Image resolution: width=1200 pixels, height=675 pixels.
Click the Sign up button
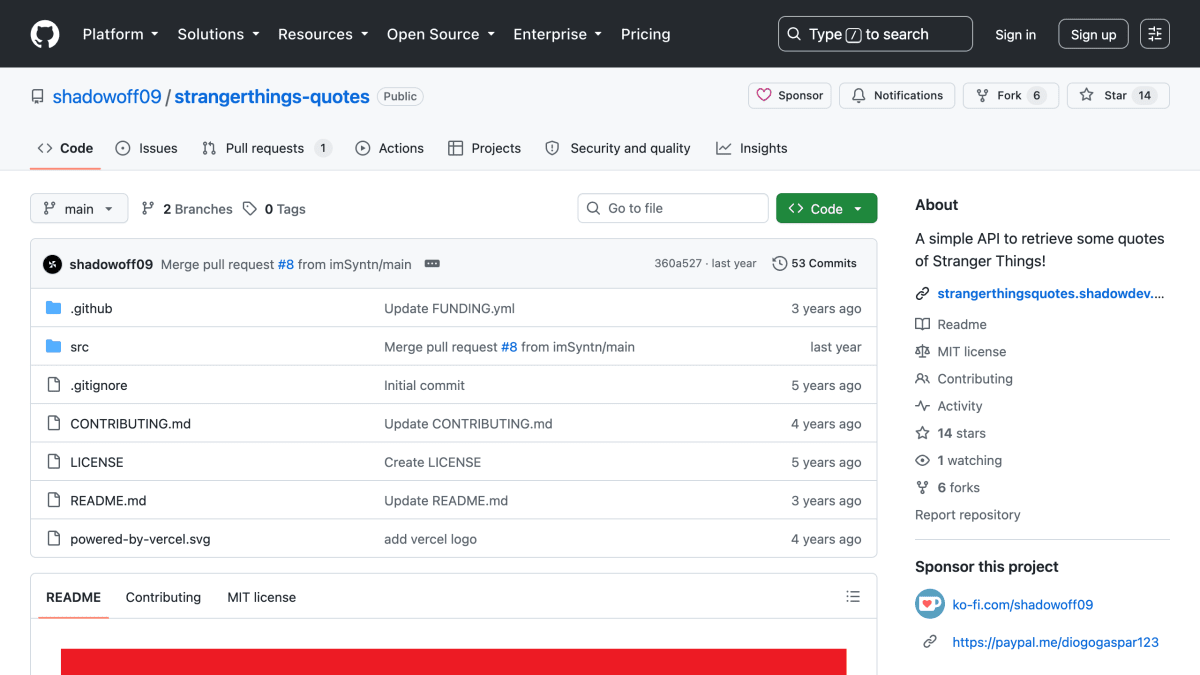(1093, 34)
